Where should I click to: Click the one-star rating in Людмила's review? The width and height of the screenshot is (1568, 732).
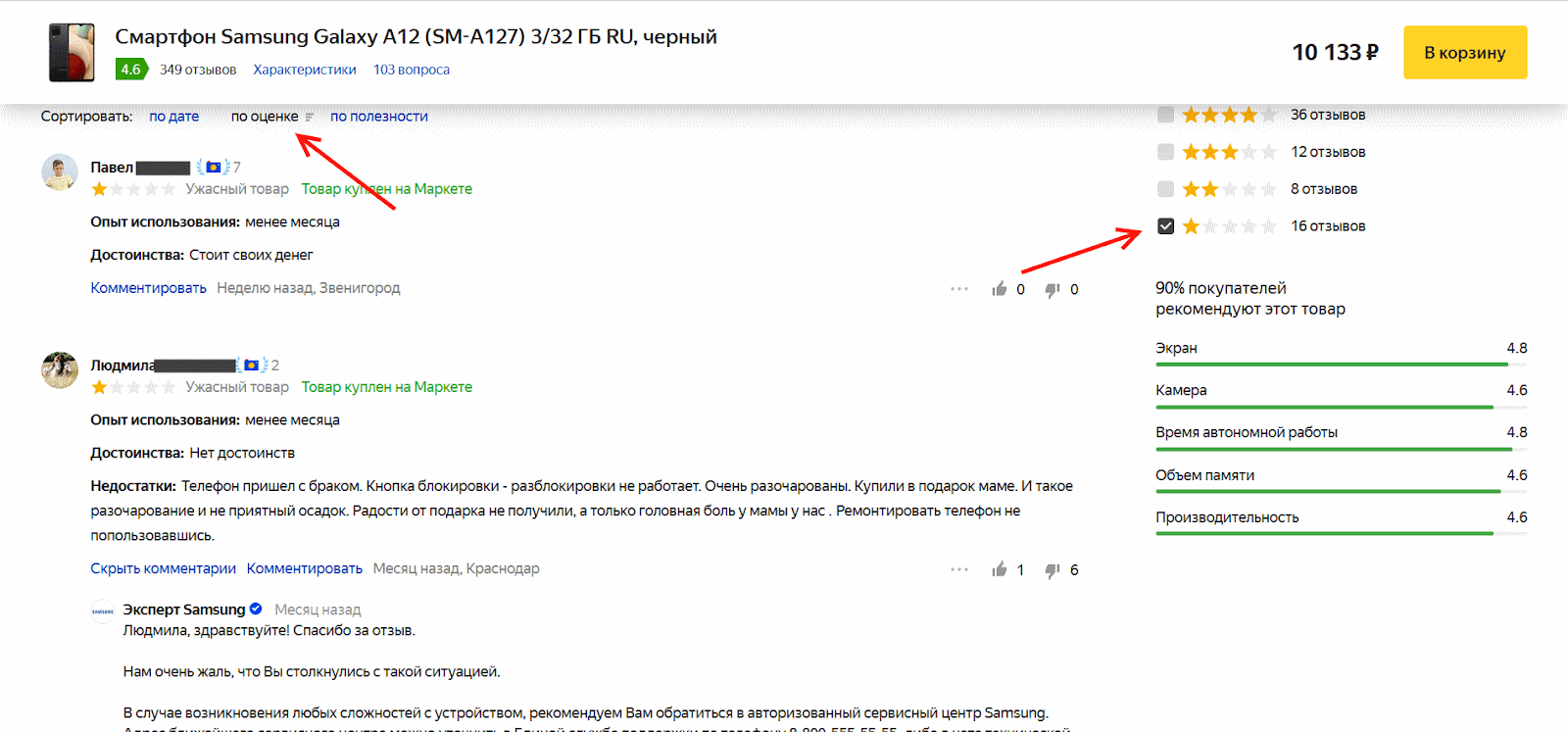coord(133,387)
